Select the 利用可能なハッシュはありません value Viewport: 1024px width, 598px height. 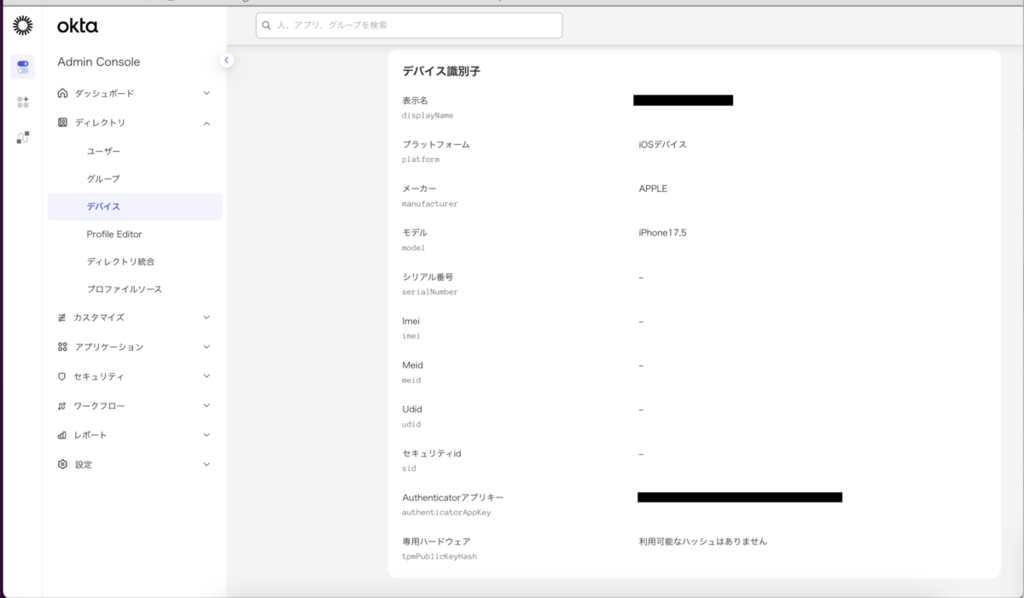(x=703, y=541)
